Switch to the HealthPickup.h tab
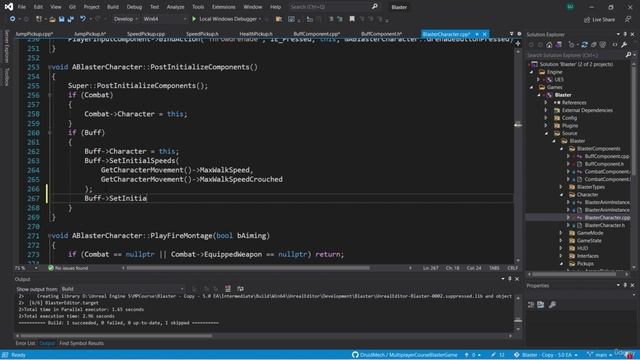 256,34
